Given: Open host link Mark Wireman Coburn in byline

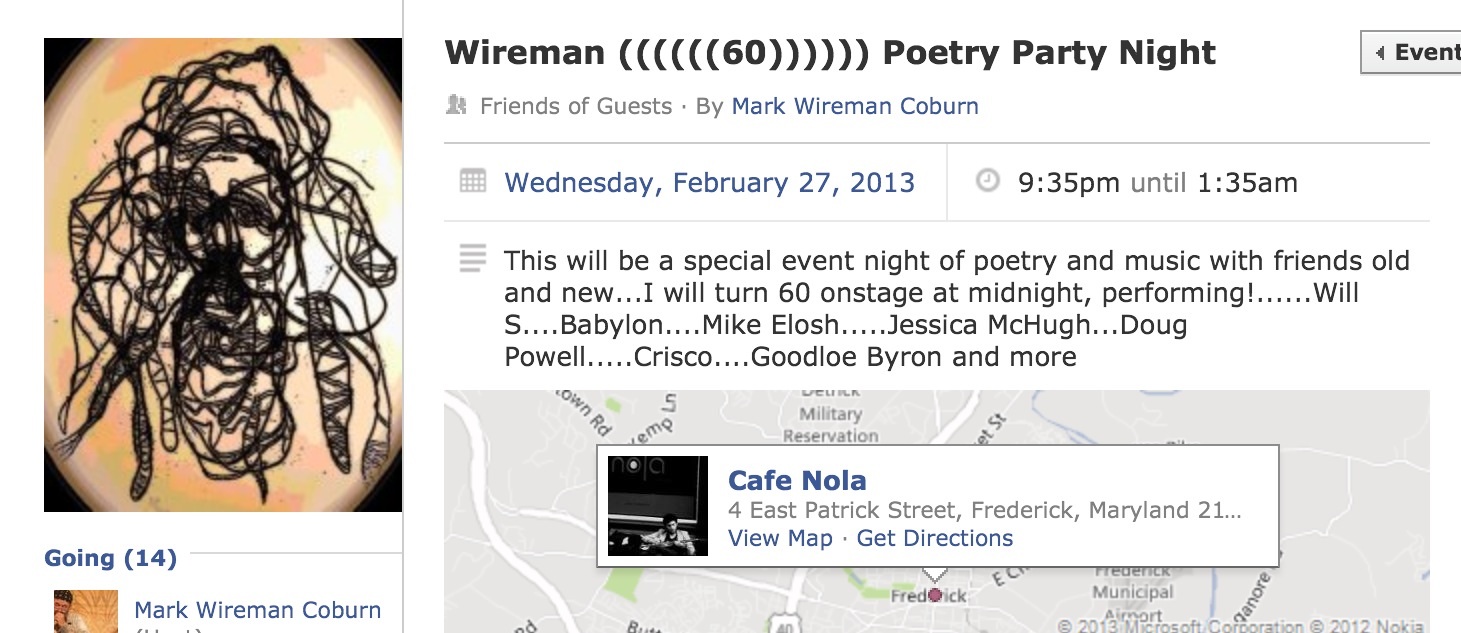Looking at the screenshot, I should point(855,106).
